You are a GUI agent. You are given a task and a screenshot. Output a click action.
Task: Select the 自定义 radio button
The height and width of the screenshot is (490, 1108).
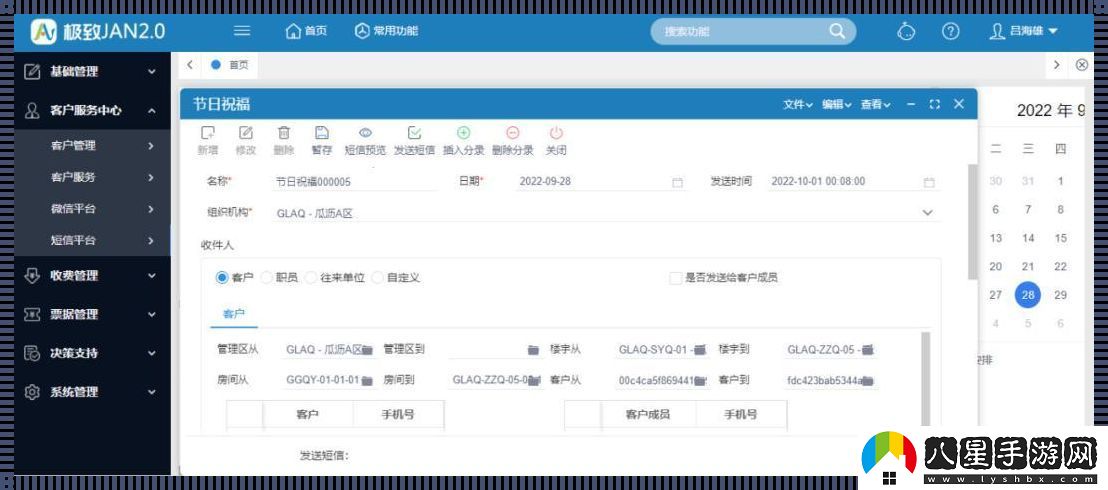pos(377,278)
